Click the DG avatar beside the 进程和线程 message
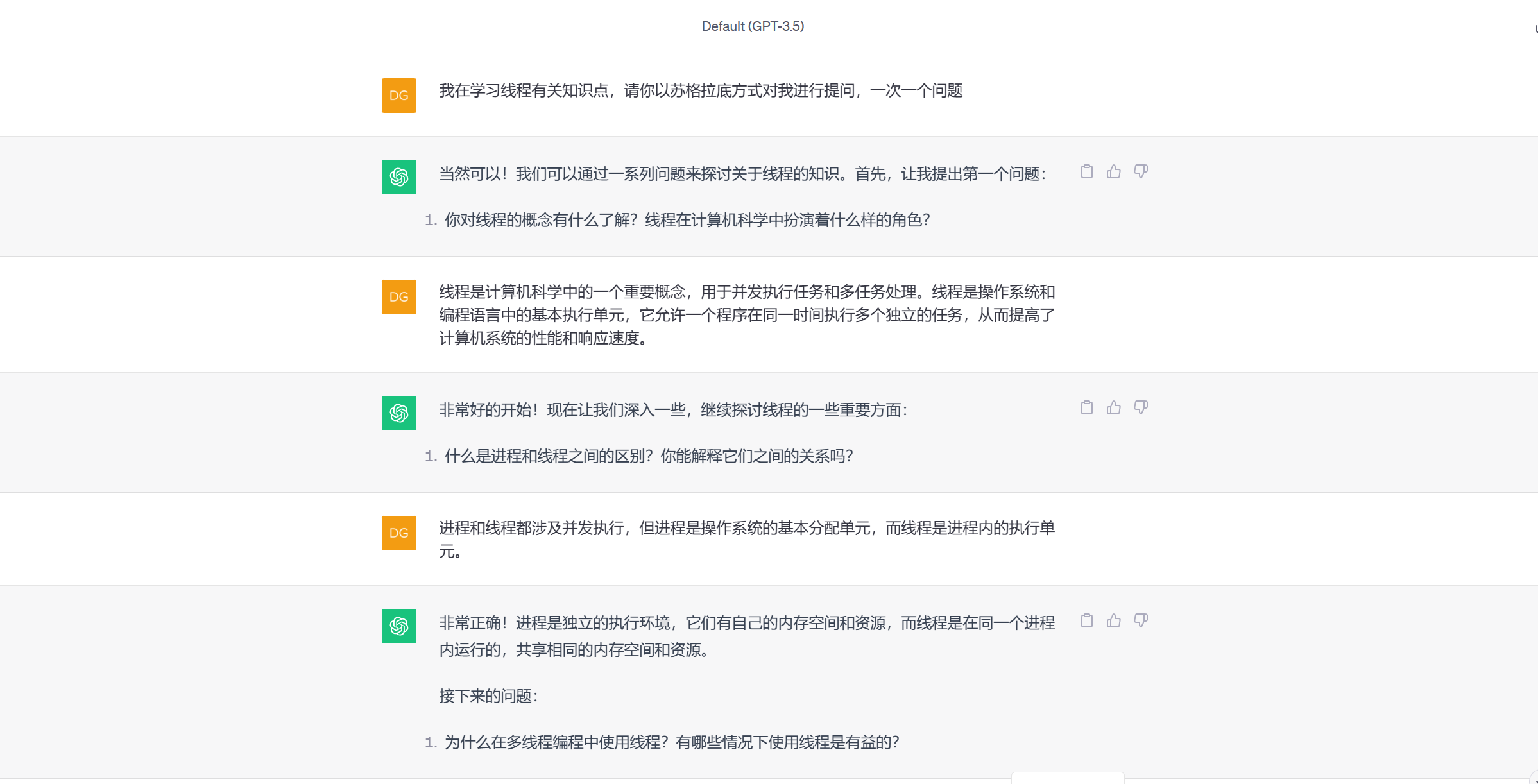1538x784 pixels. (x=398, y=533)
